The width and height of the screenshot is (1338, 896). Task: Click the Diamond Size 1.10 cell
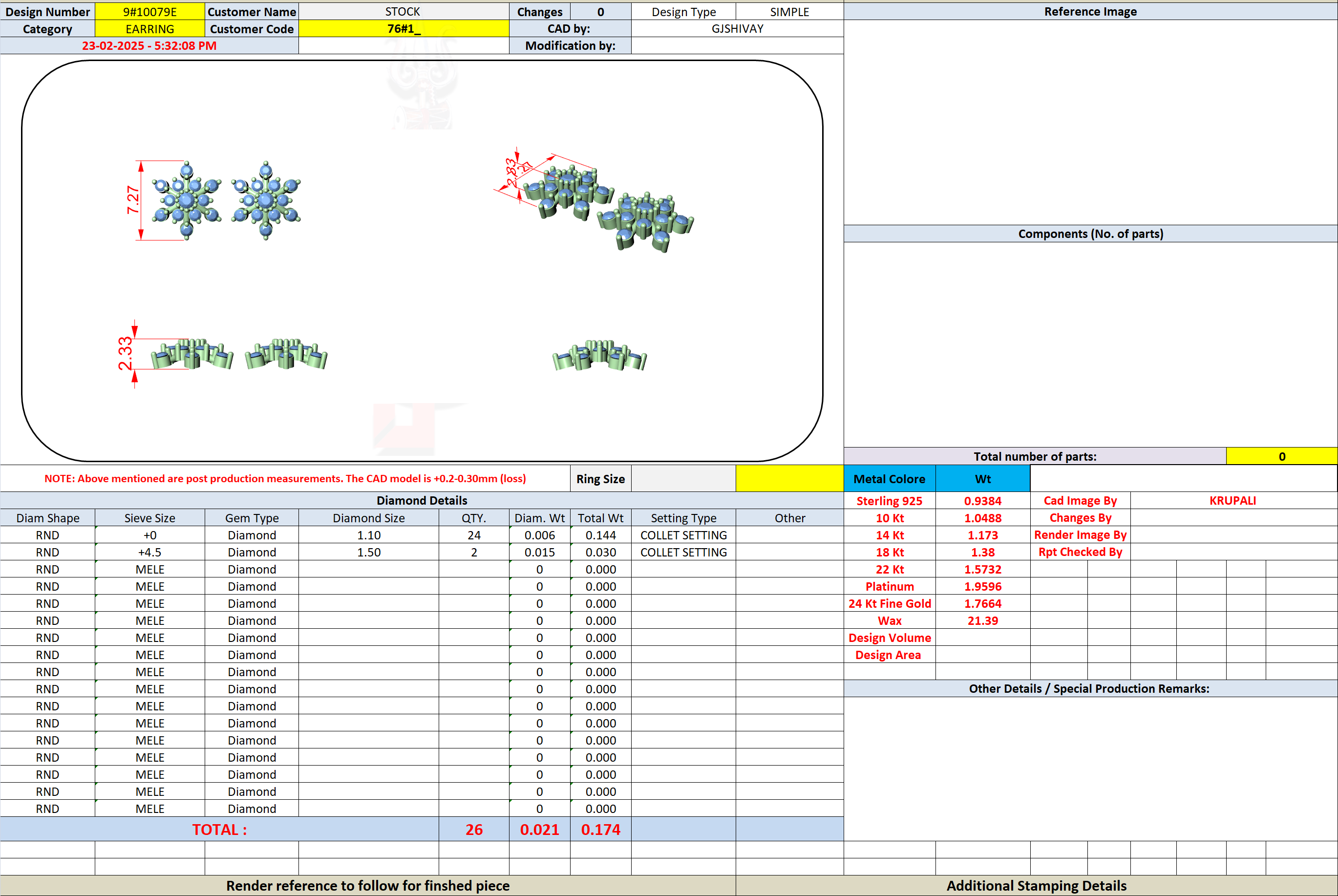(368, 535)
